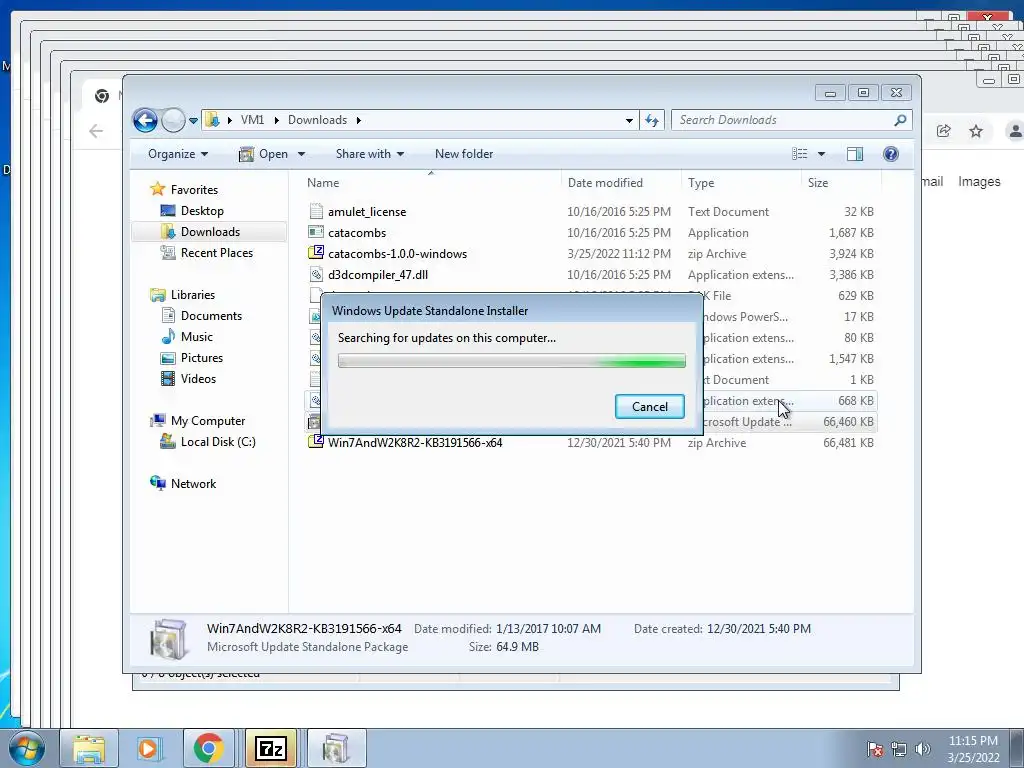Switch to Google Chrome on the taskbar
Image resolution: width=1024 pixels, height=768 pixels.
[x=208, y=748]
